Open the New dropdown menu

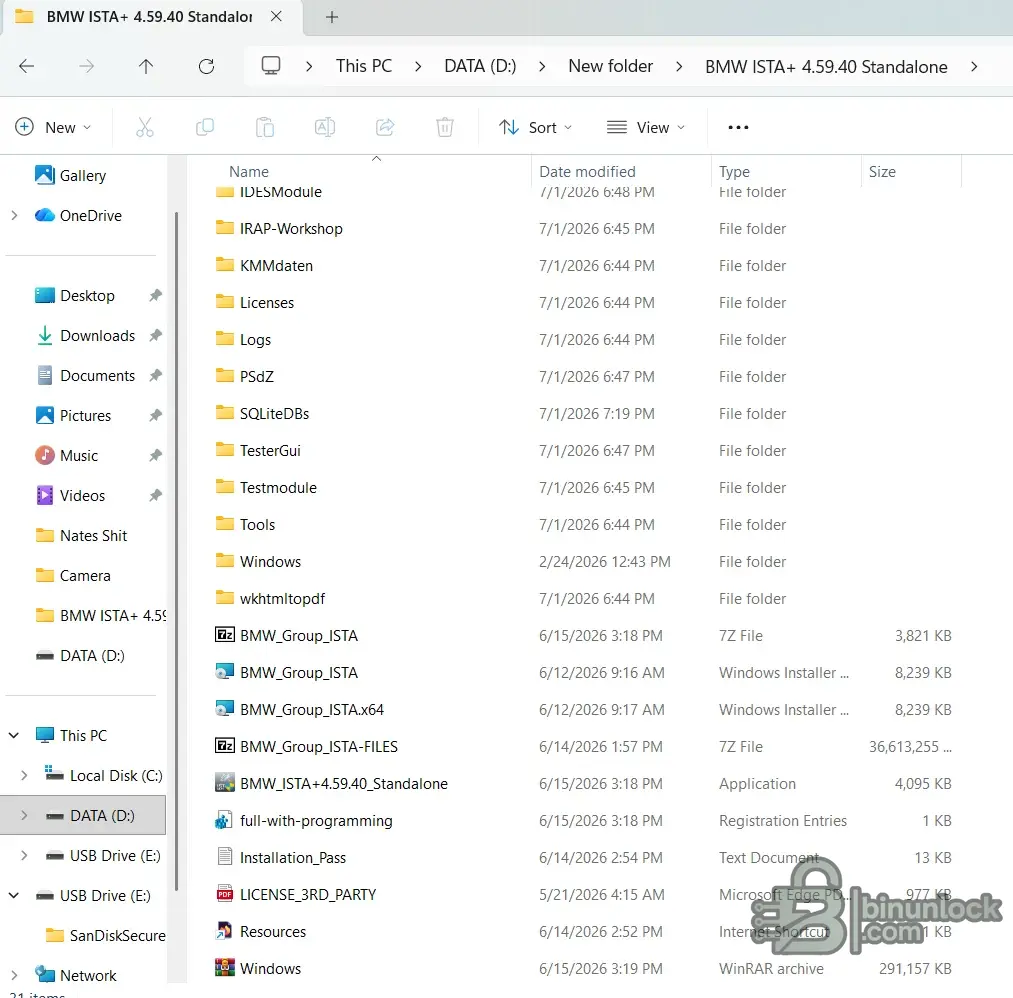click(x=53, y=127)
